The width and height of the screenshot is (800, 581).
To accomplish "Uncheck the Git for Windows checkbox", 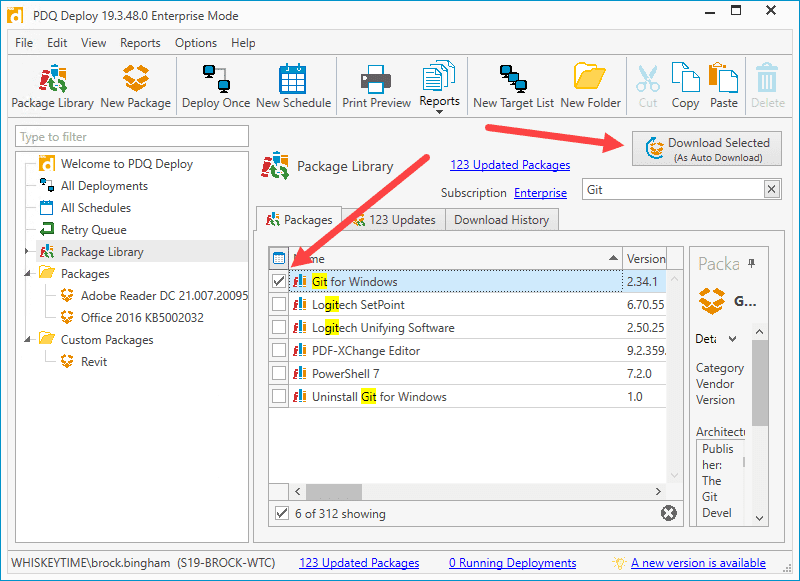I will (279, 281).
